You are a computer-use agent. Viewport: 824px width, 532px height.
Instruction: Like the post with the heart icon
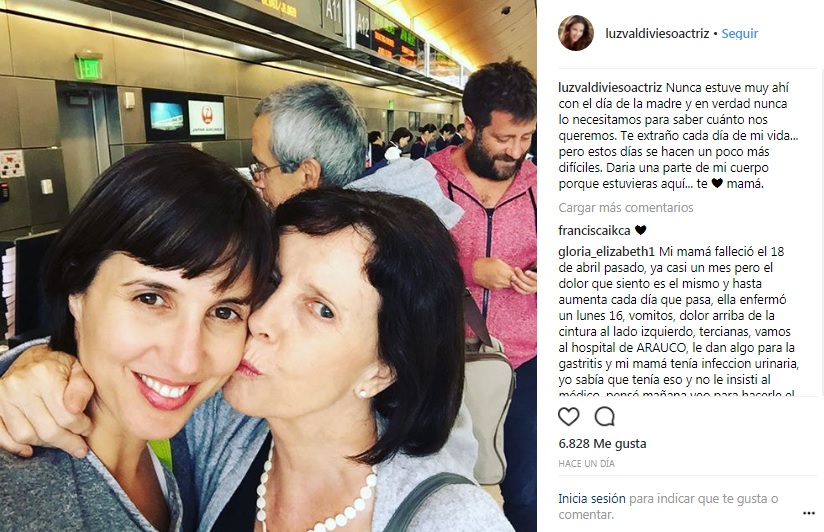(x=569, y=417)
